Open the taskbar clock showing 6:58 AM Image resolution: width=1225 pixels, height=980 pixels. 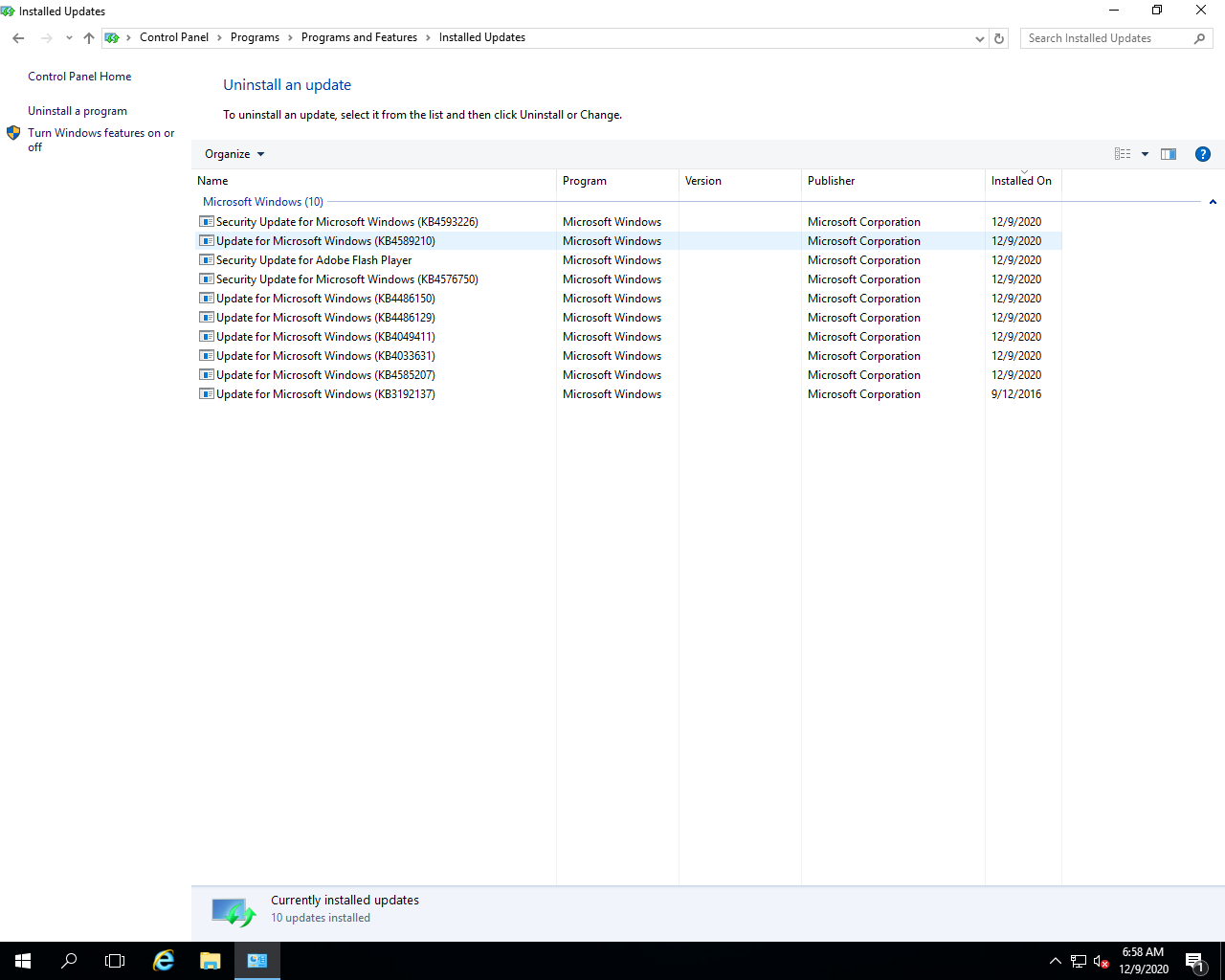(1144, 961)
